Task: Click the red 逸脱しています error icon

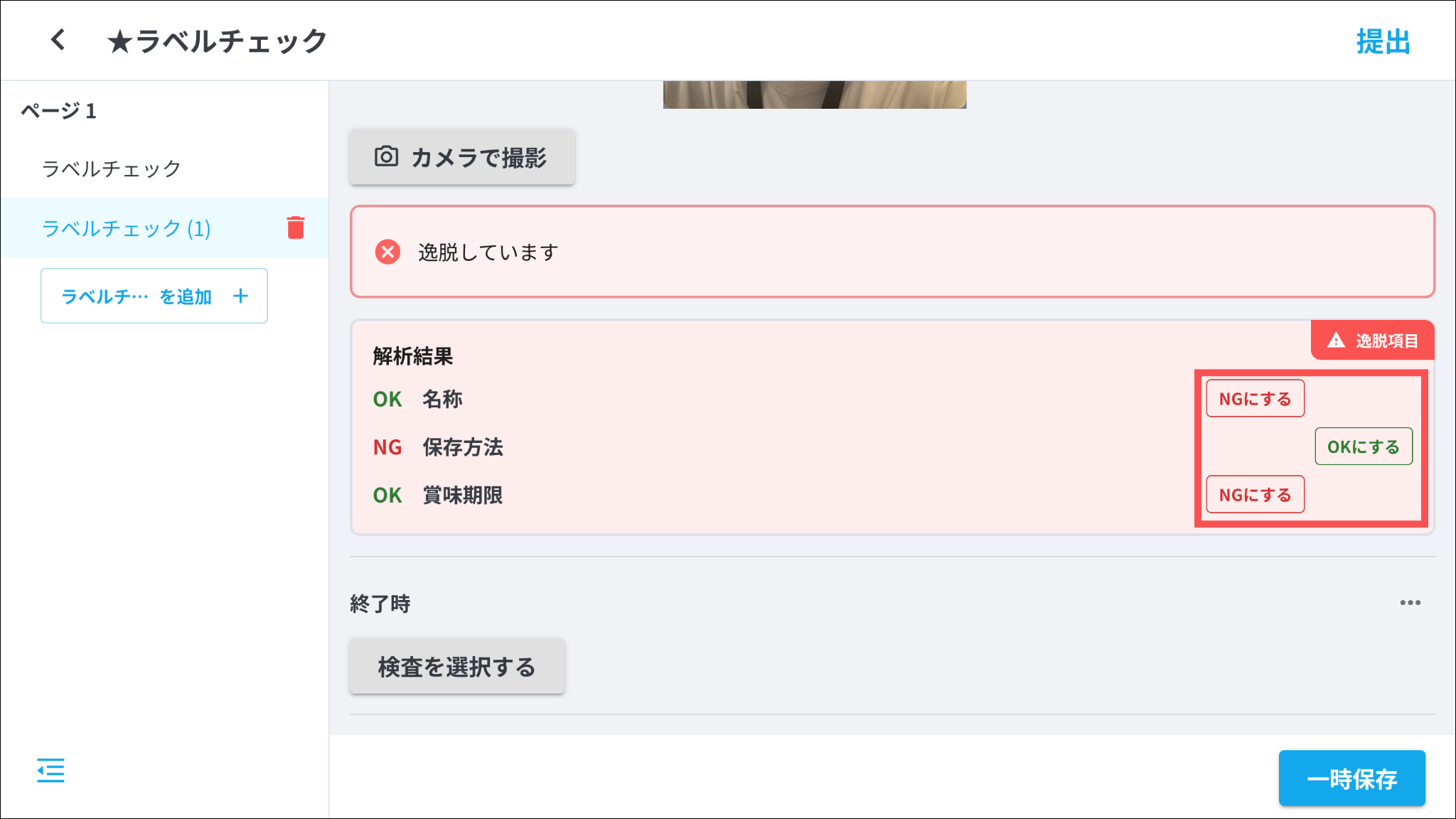Action: click(387, 252)
